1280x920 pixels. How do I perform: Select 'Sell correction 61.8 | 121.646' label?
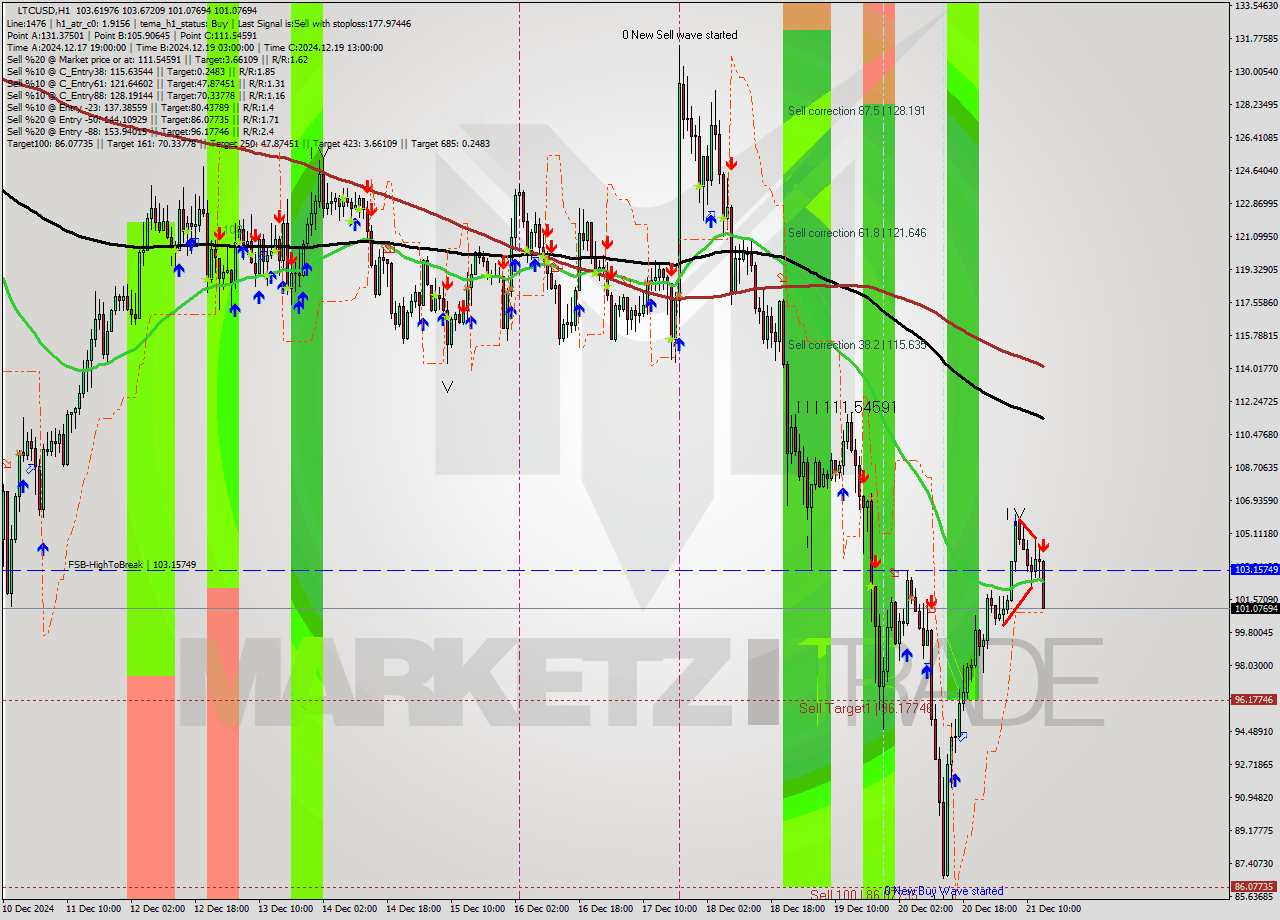[857, 233]
